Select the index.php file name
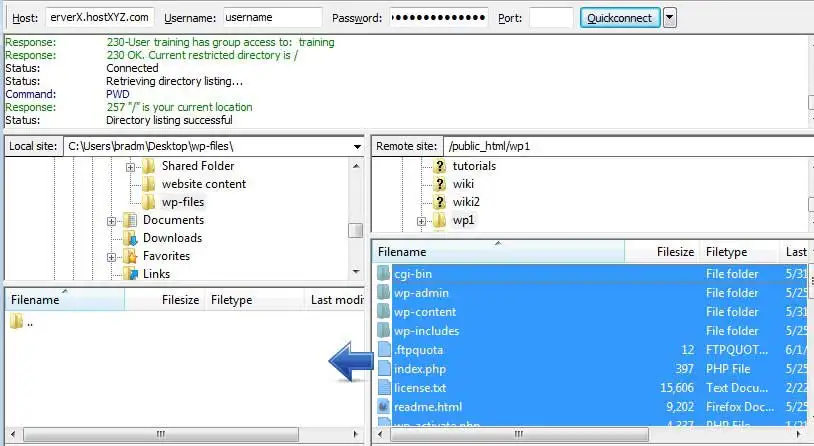 point(419,369)
